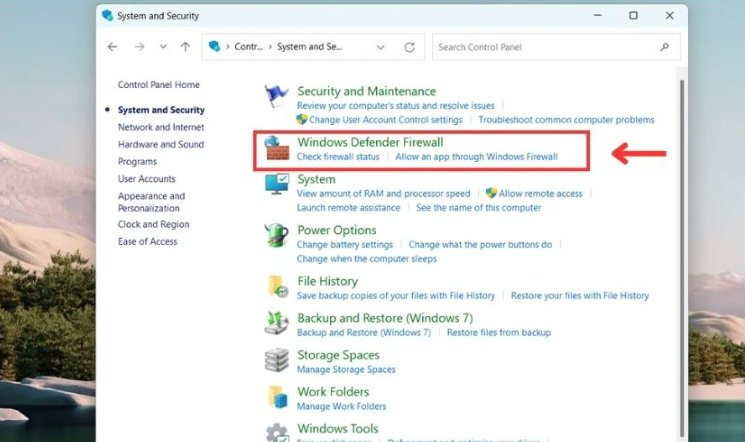This screenshot has height=442, width=745.
Task: Click Allow an app through Windows Firewall
Action: [x=476, y=157]
